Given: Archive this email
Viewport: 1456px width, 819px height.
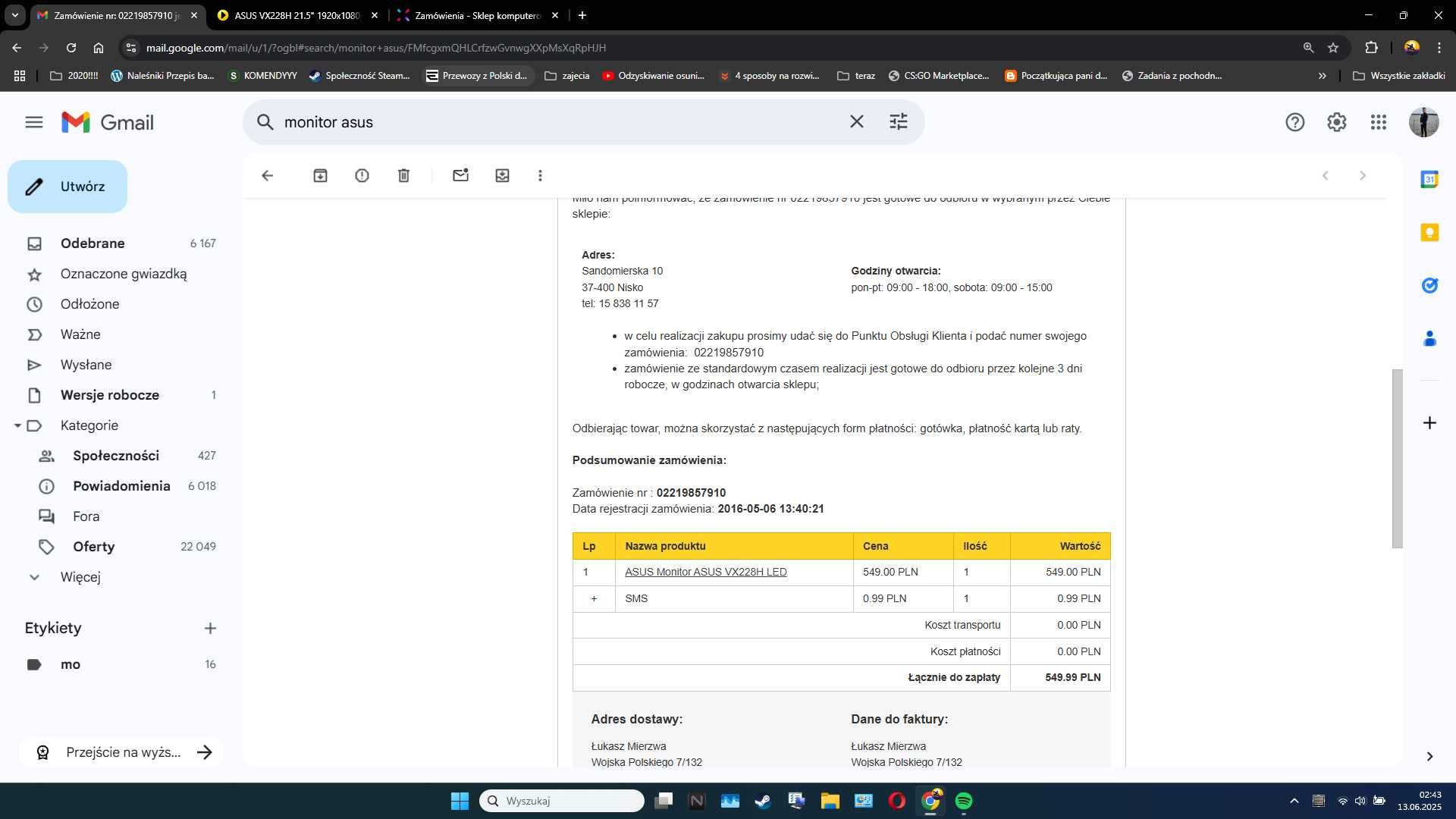Looking at the screenshot, I should (320, 176).
